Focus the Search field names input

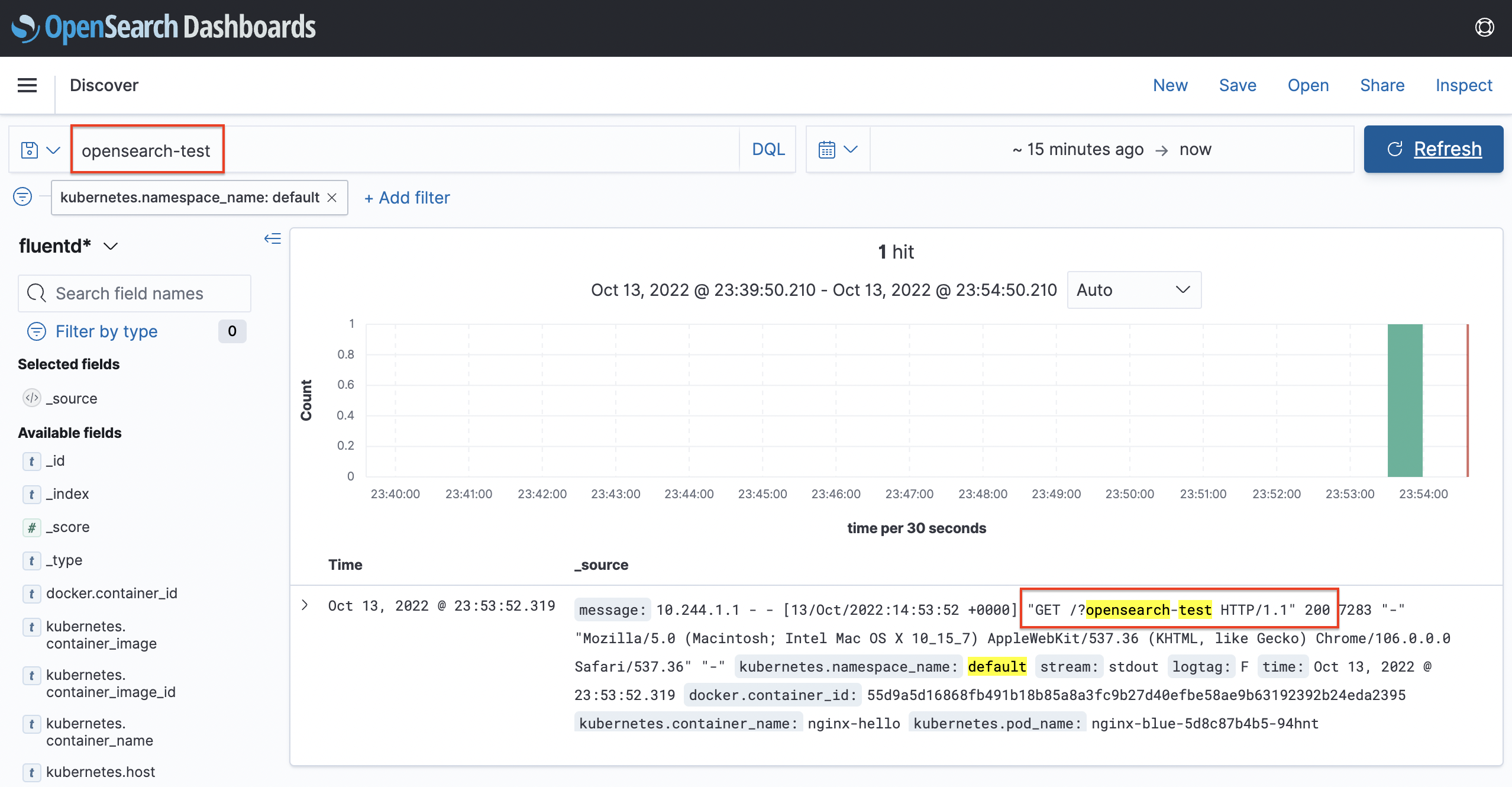coord(134,293)
